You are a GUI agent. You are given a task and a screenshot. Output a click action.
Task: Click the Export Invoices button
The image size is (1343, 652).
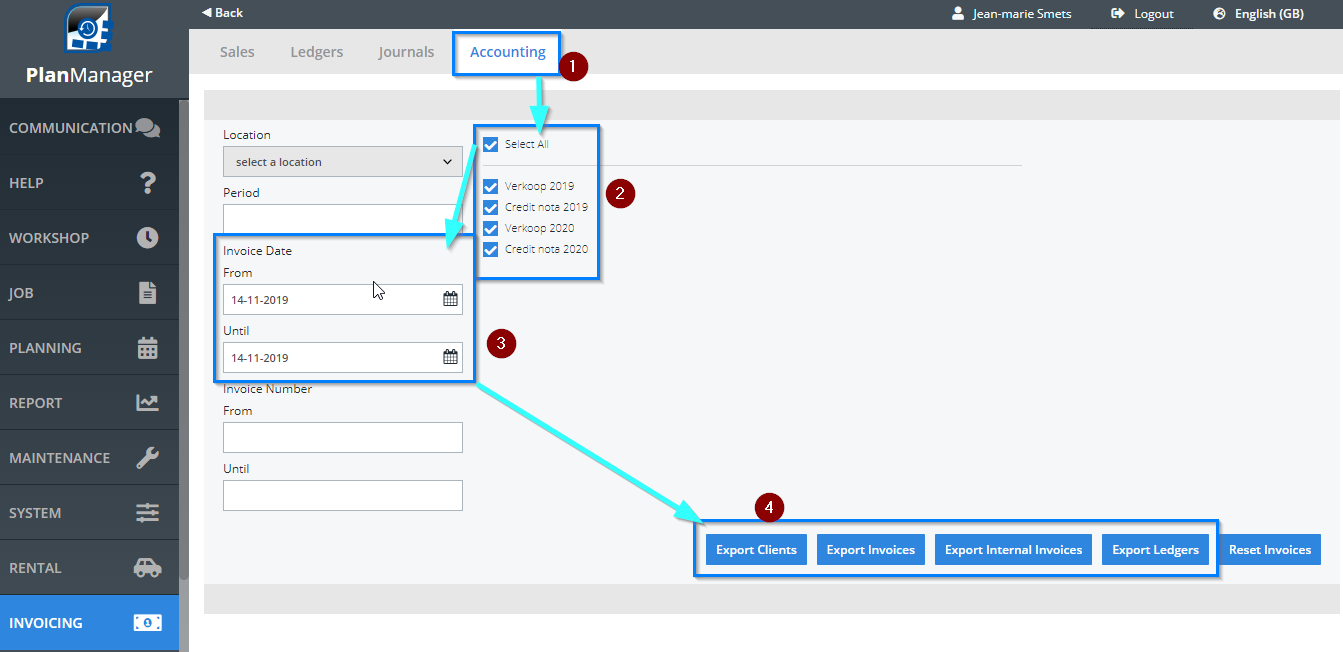pos(871,550)
